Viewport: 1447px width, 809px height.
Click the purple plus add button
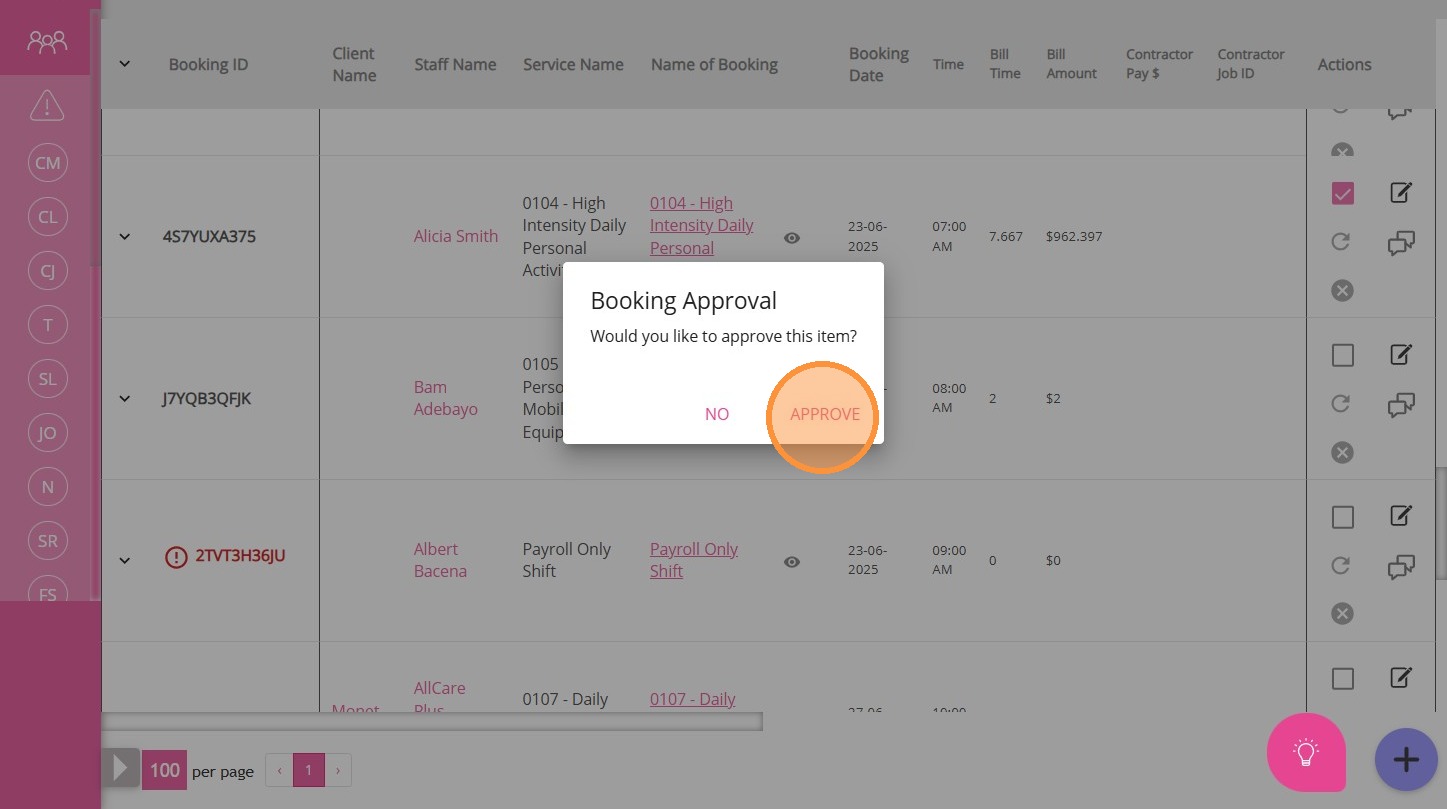[1405, 759]
